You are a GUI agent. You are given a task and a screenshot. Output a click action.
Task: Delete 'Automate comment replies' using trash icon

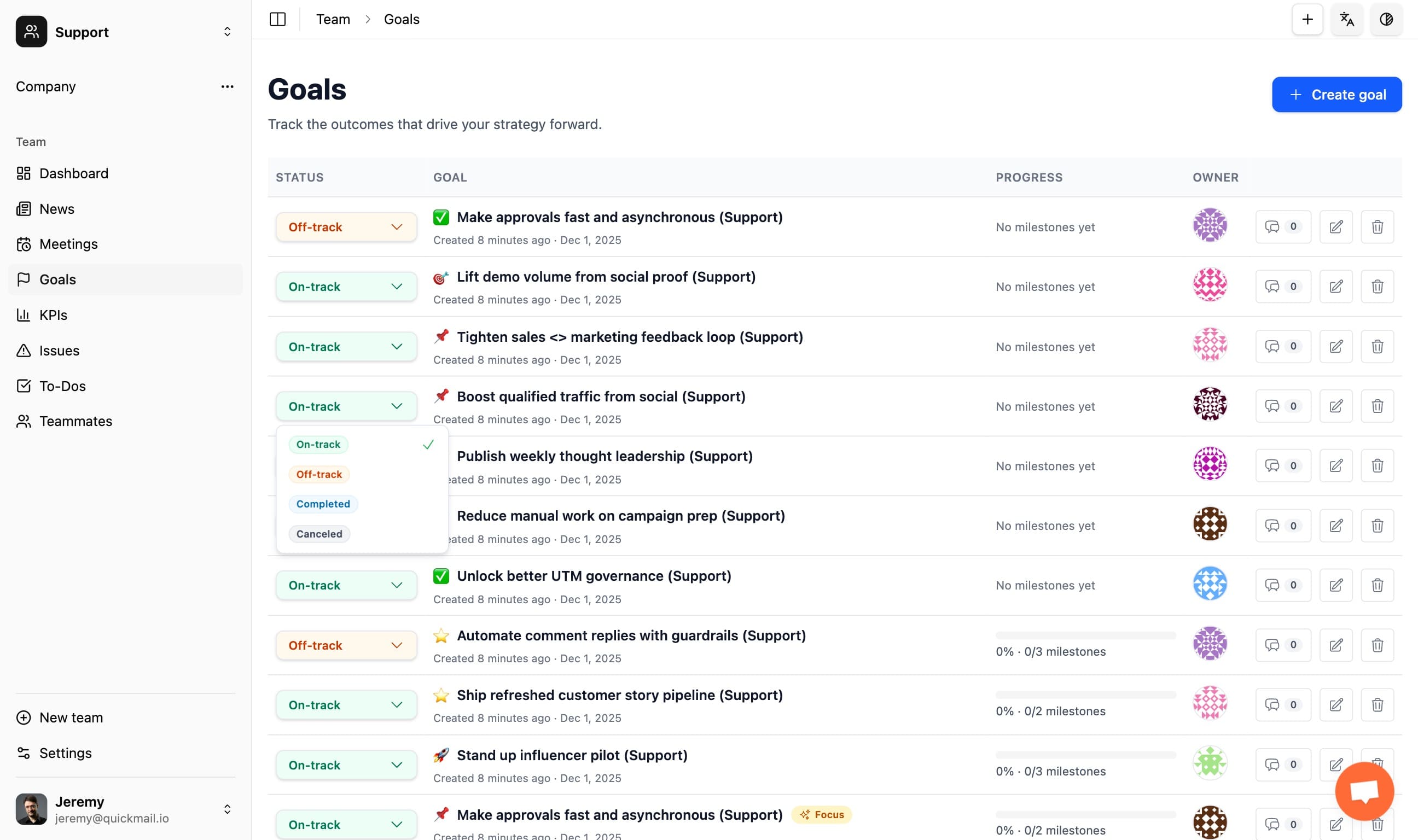click(1376, 645)
